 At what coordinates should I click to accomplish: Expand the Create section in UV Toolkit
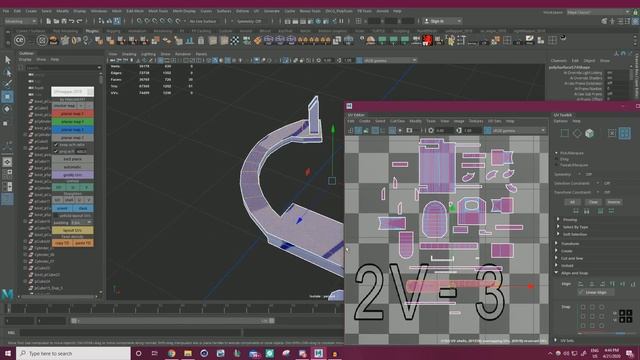(556, 251)
